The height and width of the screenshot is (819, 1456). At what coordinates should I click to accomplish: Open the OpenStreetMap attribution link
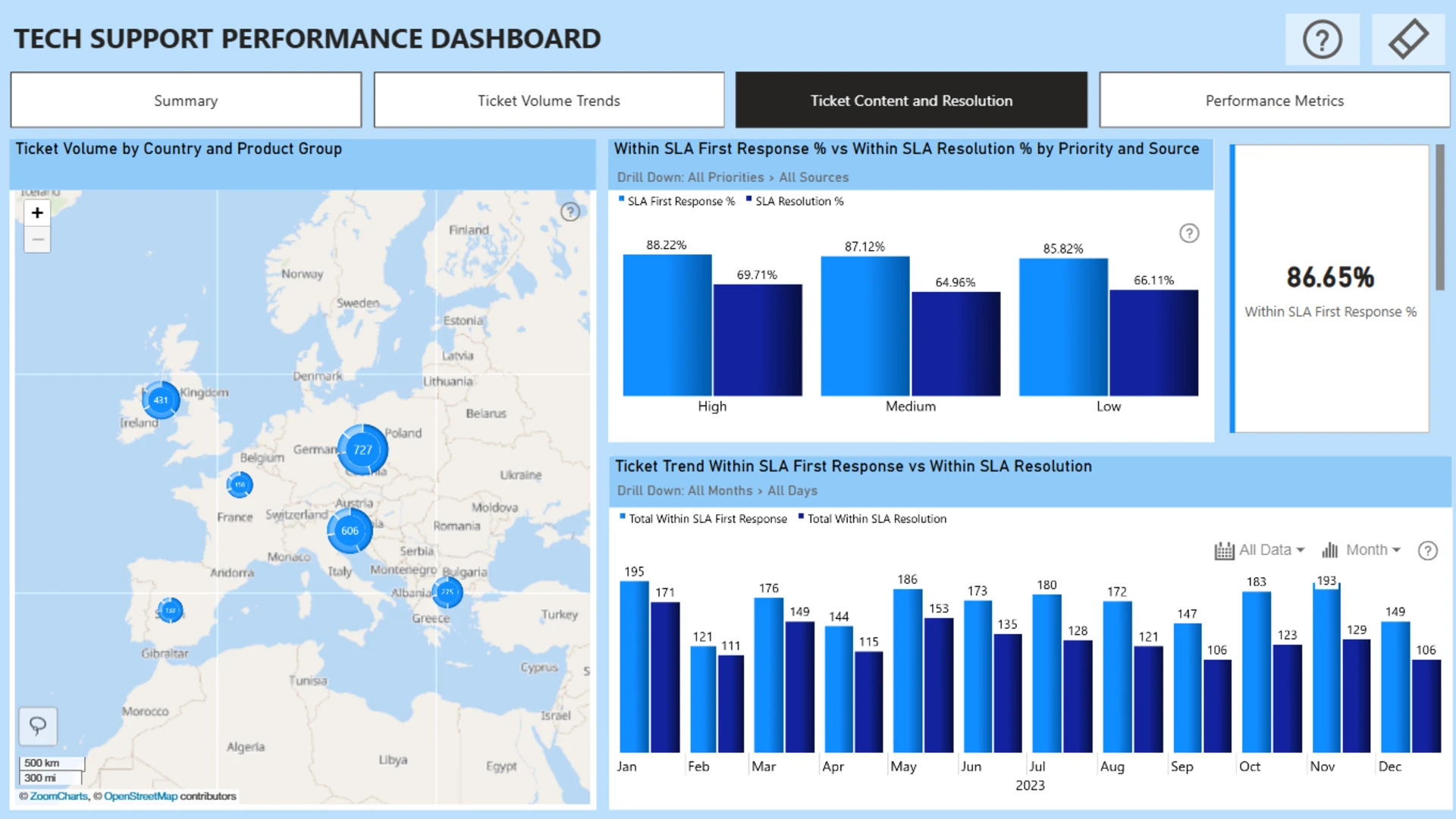[x=140, y=796]
